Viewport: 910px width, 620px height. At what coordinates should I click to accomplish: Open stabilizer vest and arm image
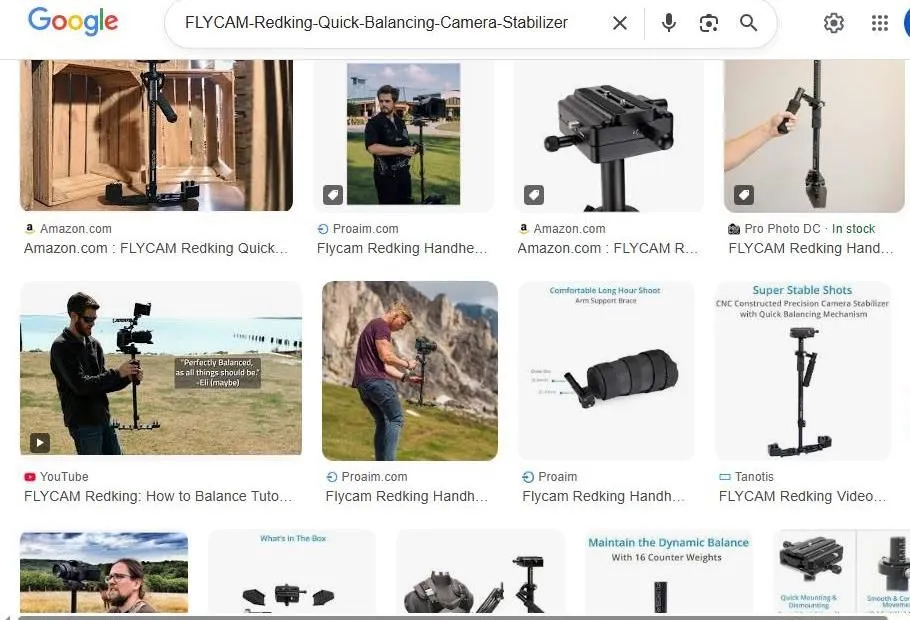[480, 572]
